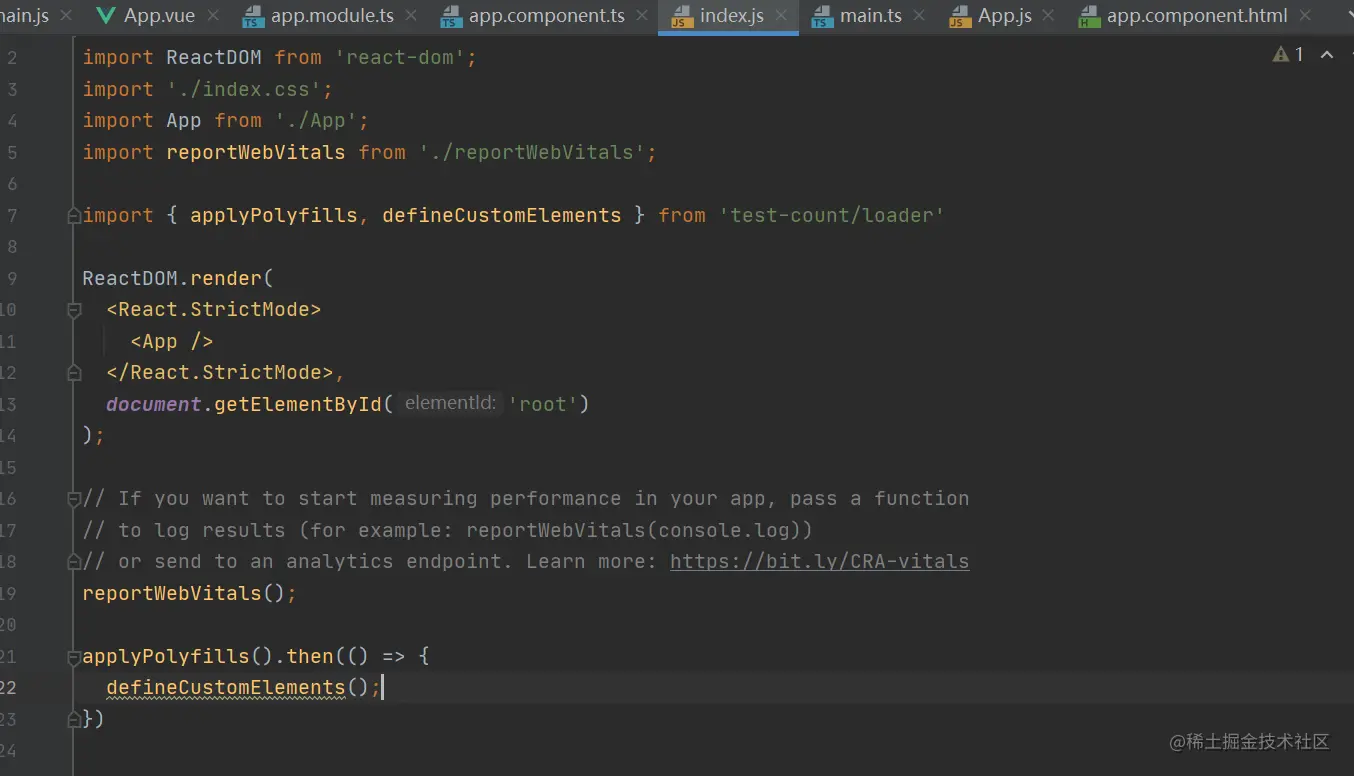Switch to the App.vue tab
The width and height of the screenshot is (1354, 776).
159,16
